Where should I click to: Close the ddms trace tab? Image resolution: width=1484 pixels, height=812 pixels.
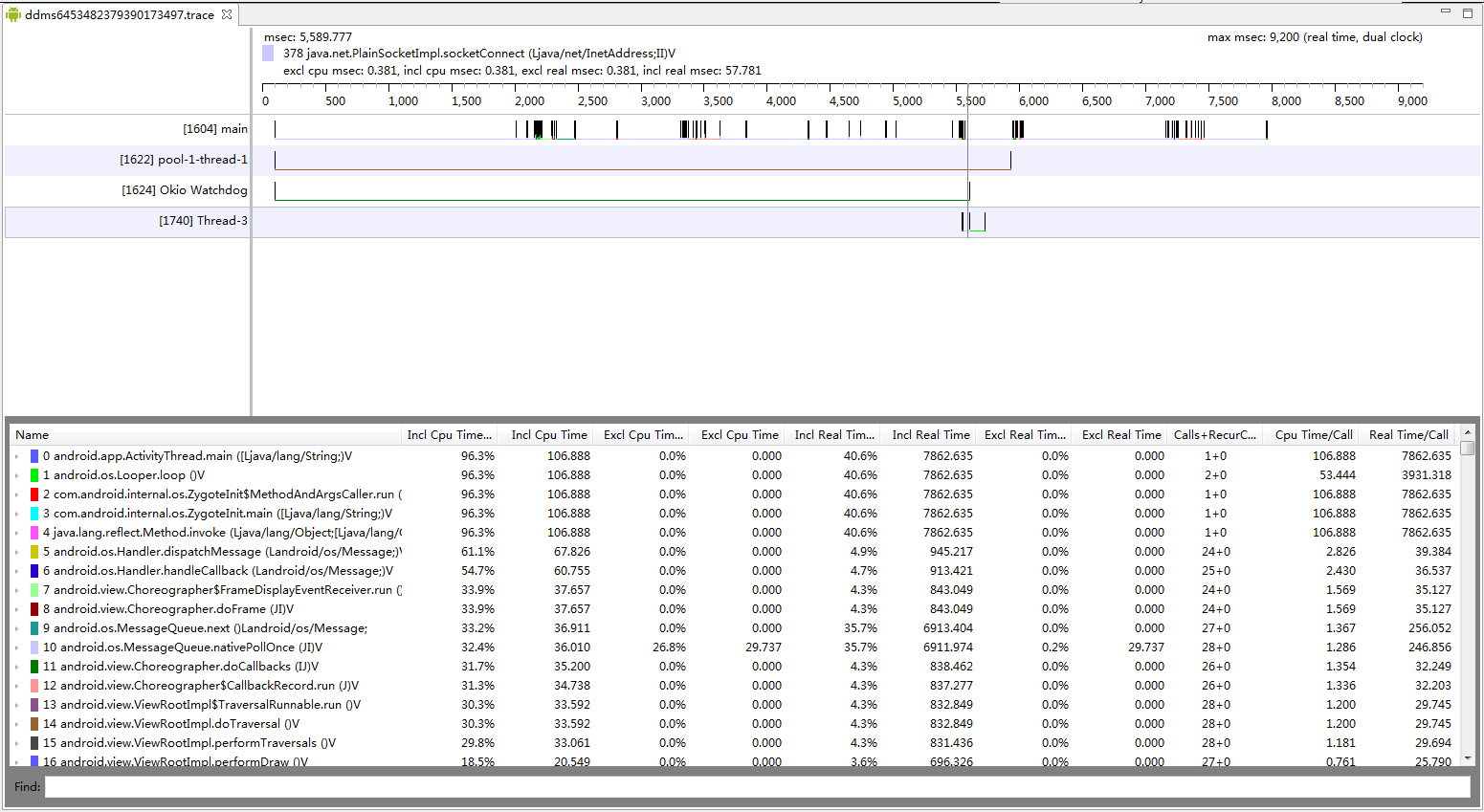tap(227, 14)
